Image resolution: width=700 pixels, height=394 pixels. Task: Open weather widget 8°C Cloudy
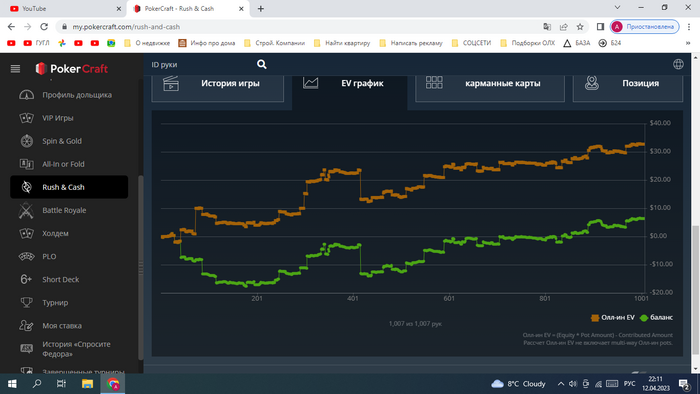[518, 384]
